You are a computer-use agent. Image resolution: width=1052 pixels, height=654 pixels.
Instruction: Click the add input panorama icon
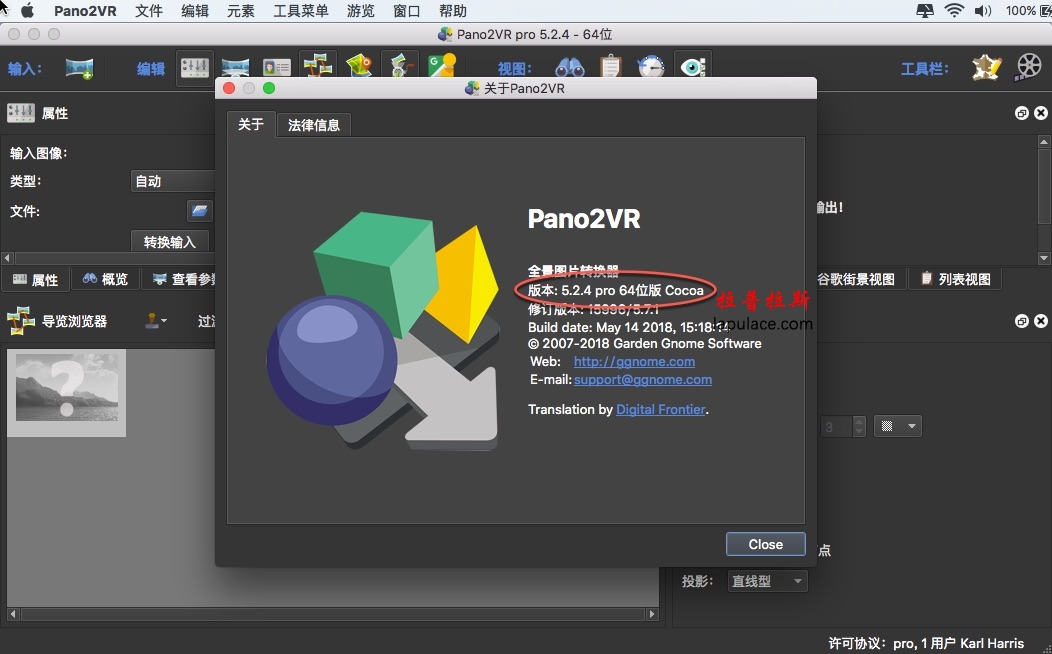79,68
